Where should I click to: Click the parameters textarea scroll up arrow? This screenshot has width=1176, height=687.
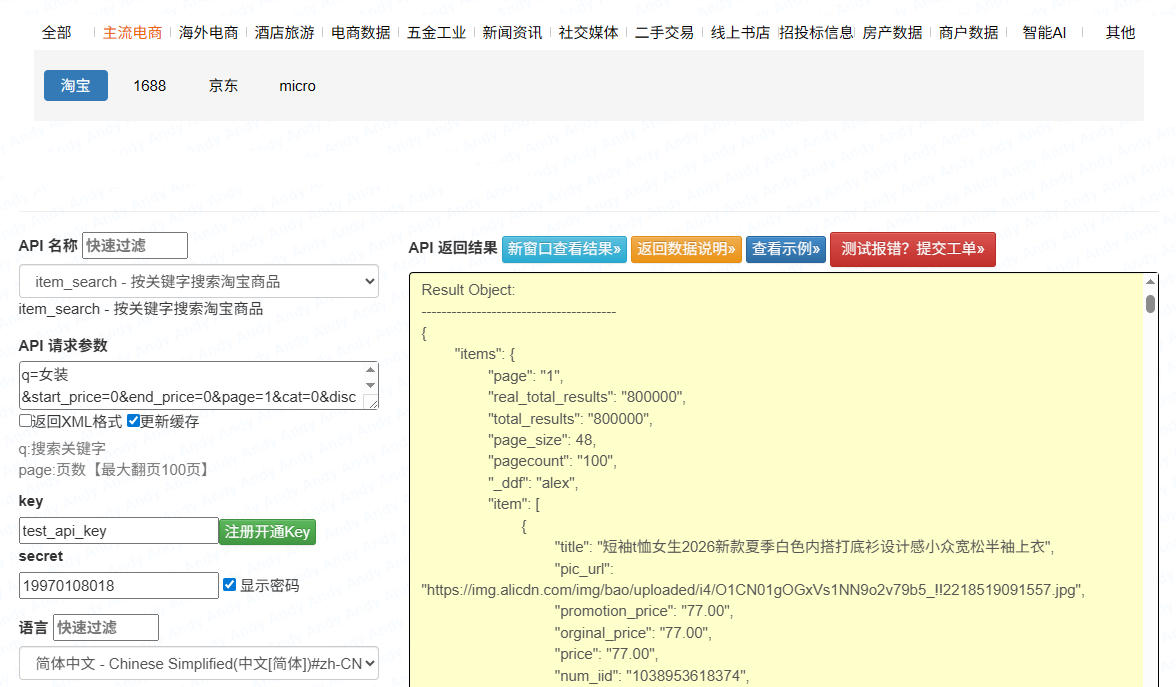[370, 369]
